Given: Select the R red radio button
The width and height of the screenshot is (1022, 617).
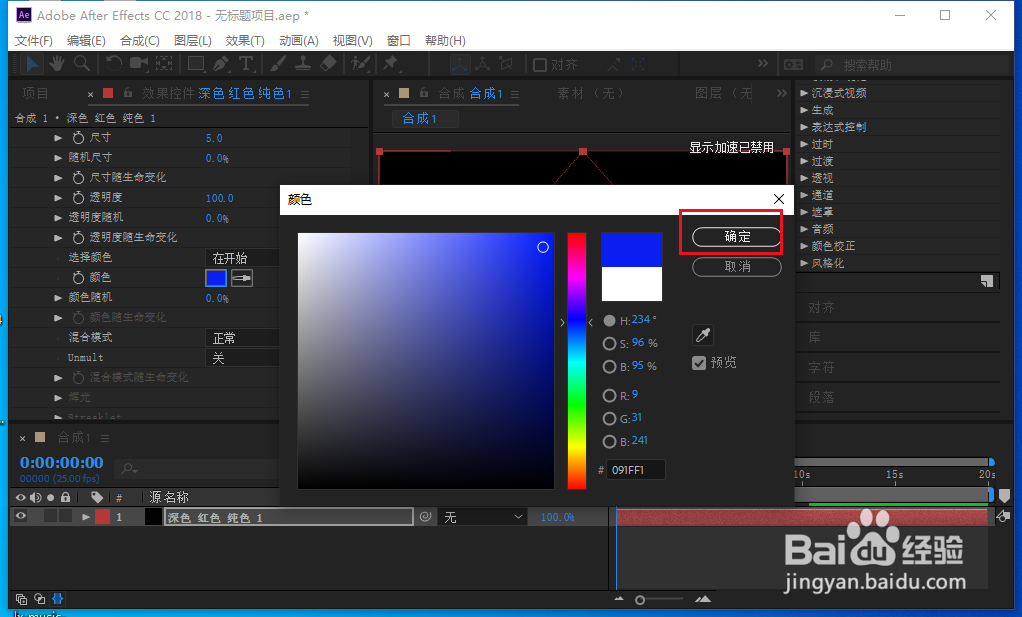Looking at the screenshot, I should (609, 395).
